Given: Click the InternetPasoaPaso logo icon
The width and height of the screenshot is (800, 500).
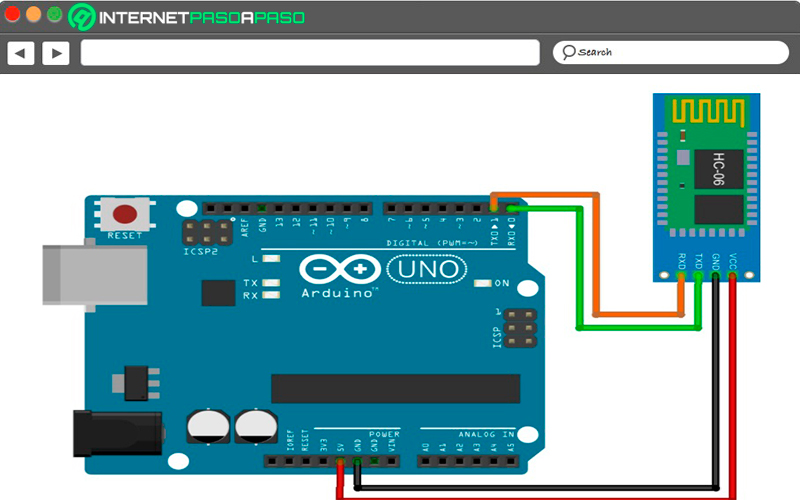Looking at the screenshot, I should coord(82,17).
